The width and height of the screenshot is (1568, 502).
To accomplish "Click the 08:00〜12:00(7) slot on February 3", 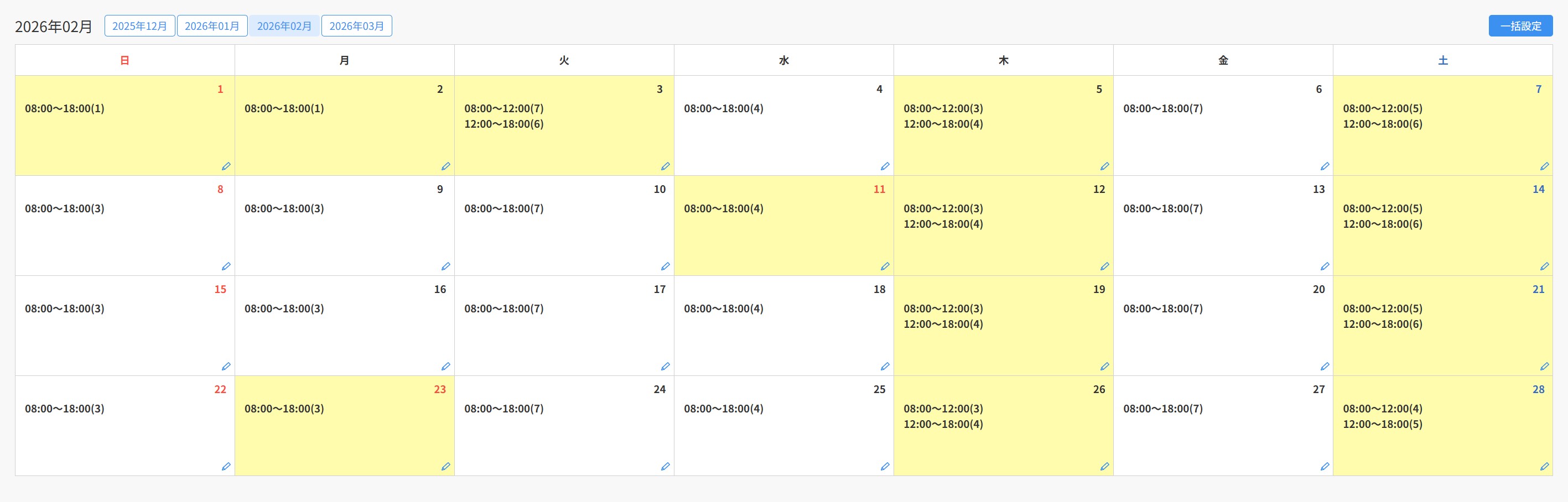I will click(504, 109).
